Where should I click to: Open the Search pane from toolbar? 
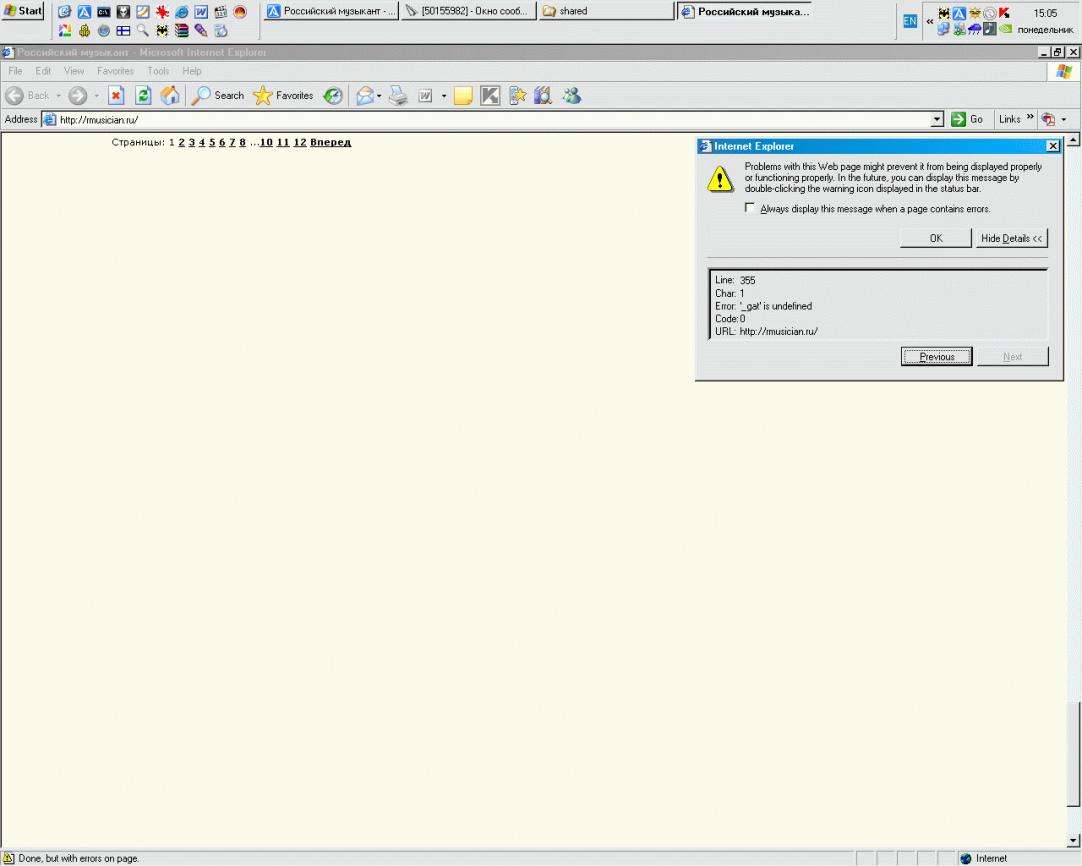[x=218, y=96]
